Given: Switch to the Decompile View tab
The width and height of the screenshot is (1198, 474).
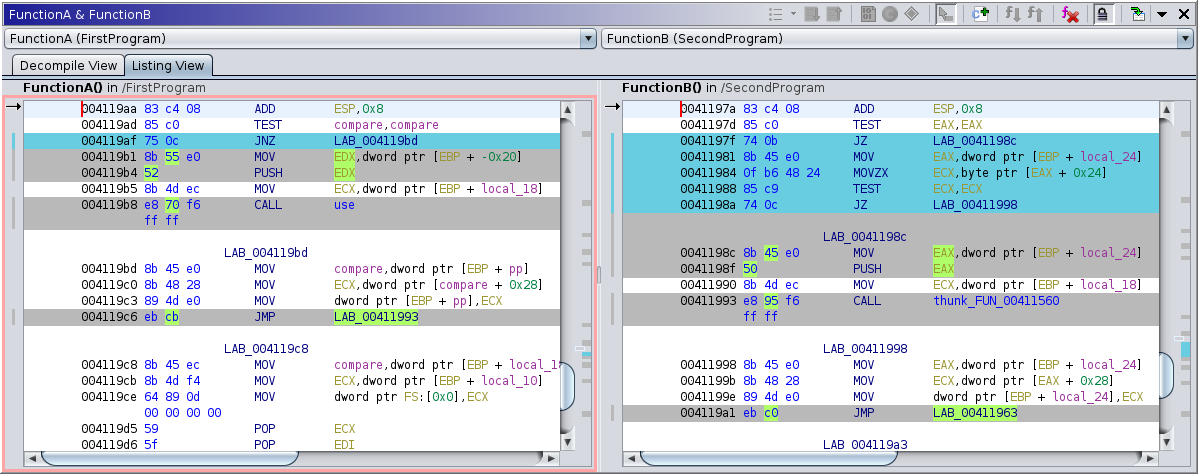Looking at the screenshot, I should click(x=68, y=66).
